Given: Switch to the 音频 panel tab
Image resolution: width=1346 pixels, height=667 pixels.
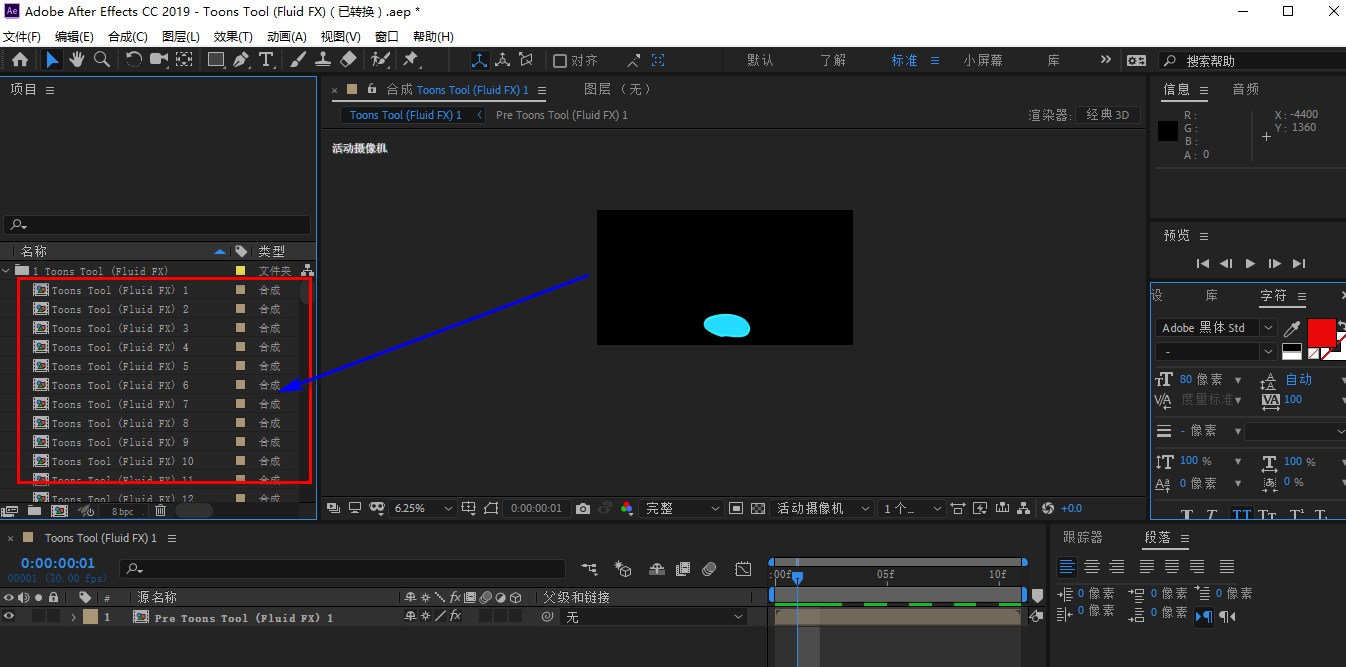Looking at the screenshot, I should [1246, 89].
